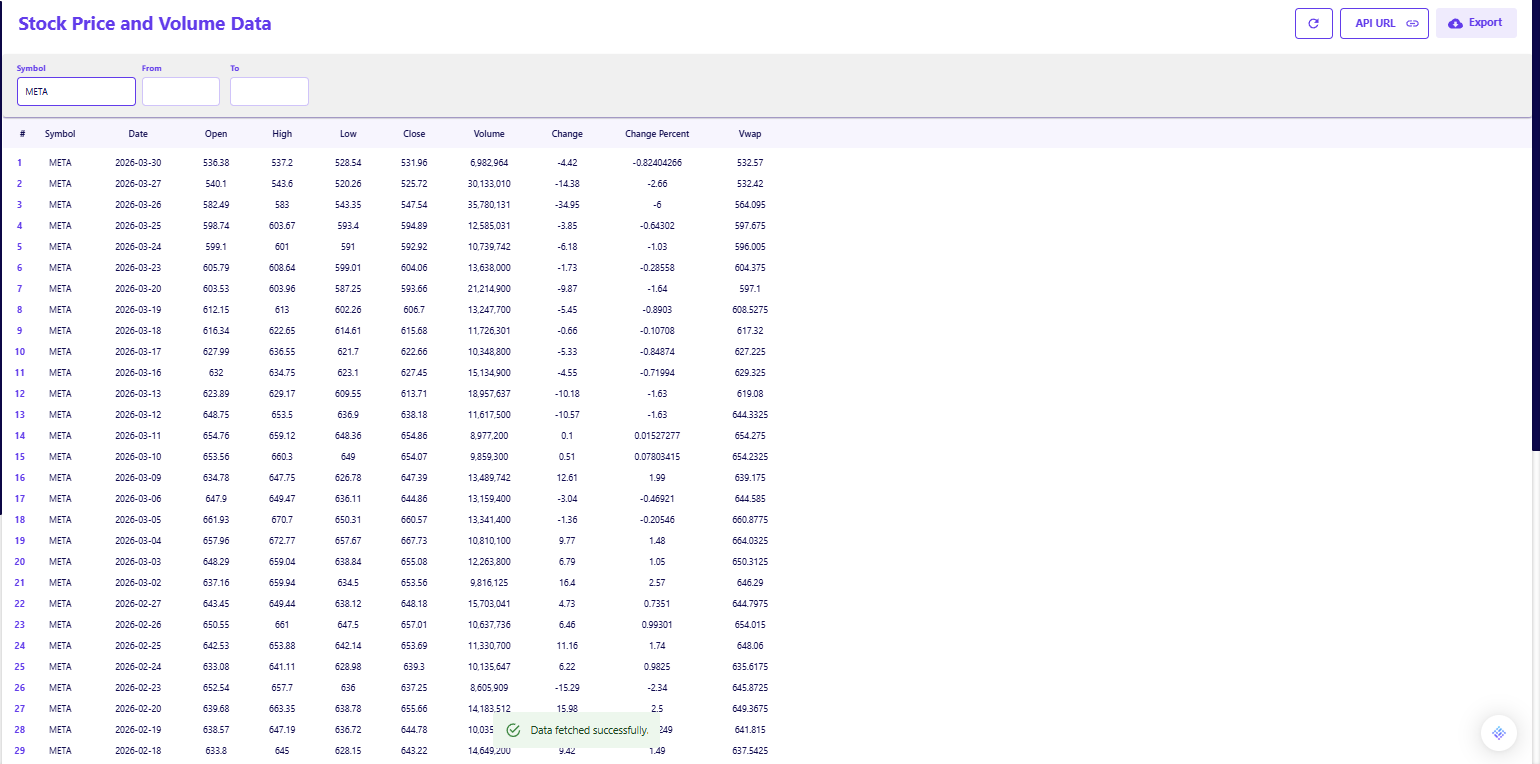Open the floating assistant widget icon
Image resolution: width=1540 pixels, height=764 pixels.
pos(1498,733)
